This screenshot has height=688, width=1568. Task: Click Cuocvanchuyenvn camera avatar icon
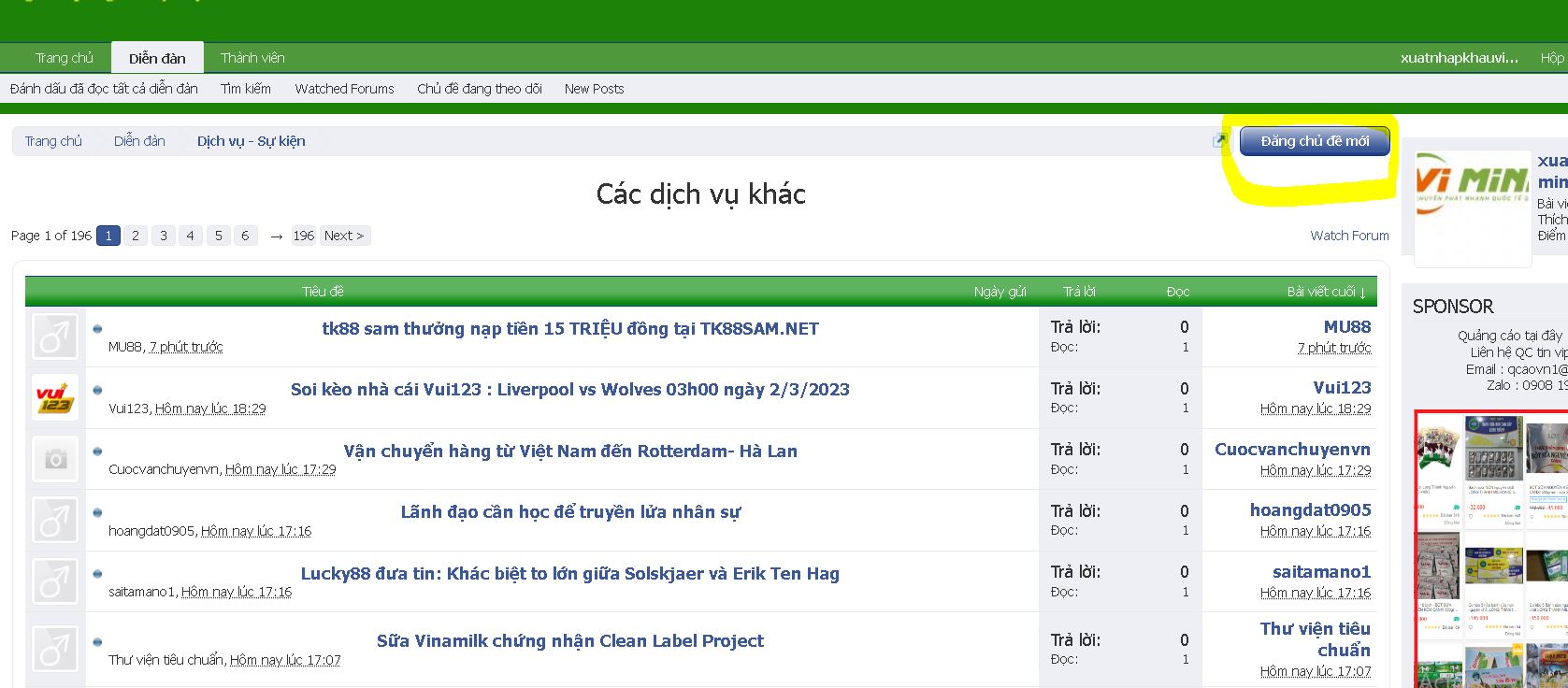(x=55, y=459)
